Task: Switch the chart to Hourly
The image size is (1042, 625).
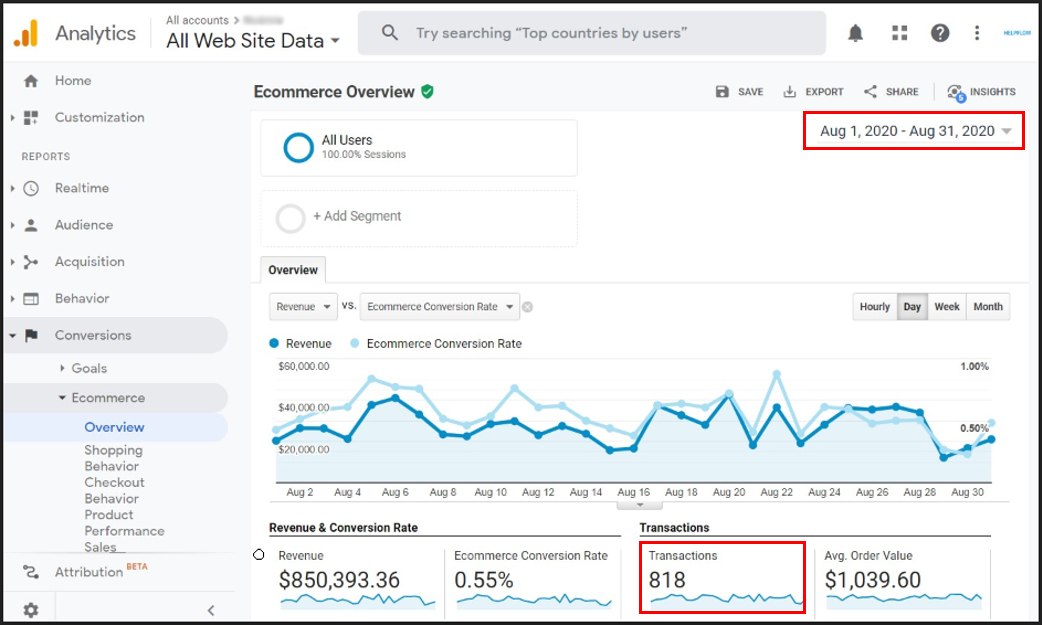Action: tap(875, 307)
